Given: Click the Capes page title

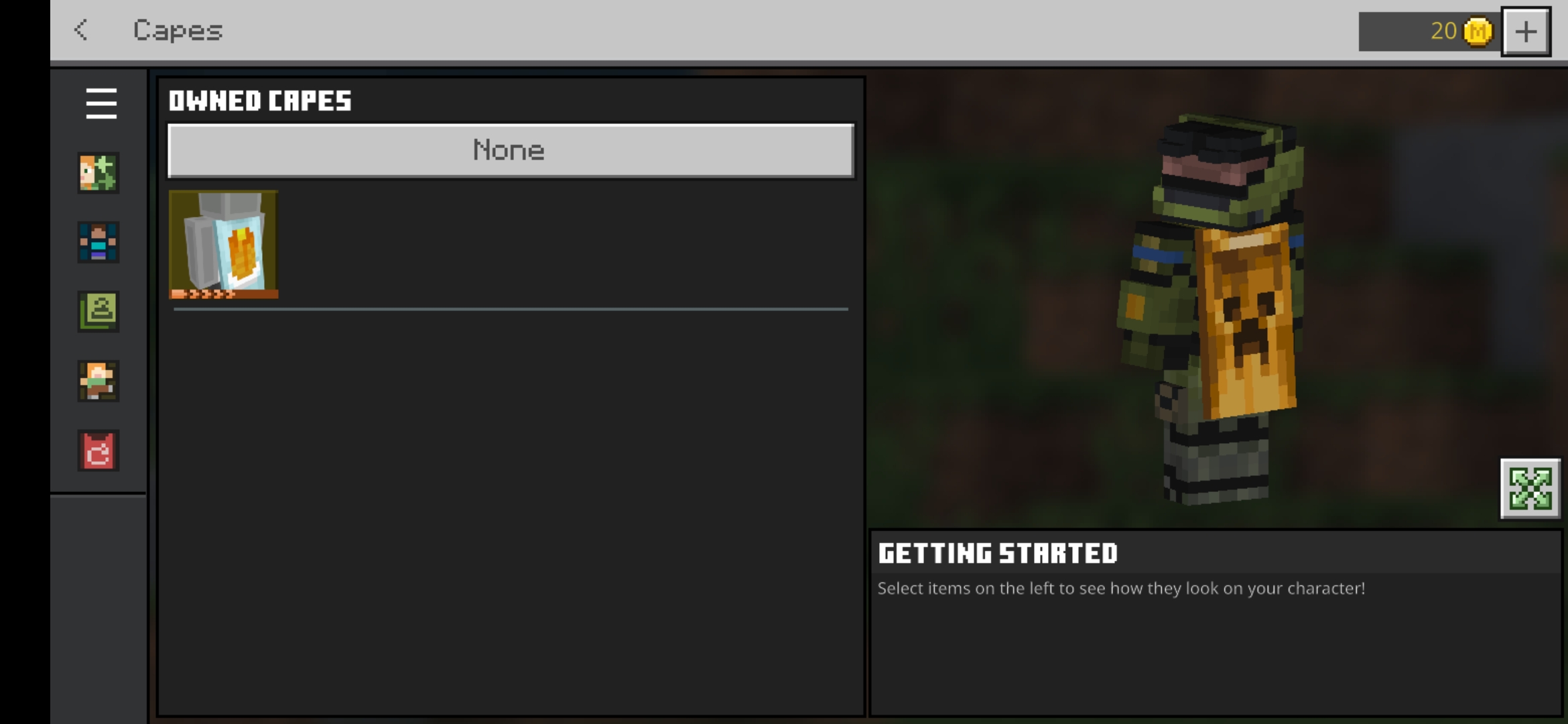Looking at the screenshot, I should 178,31.
